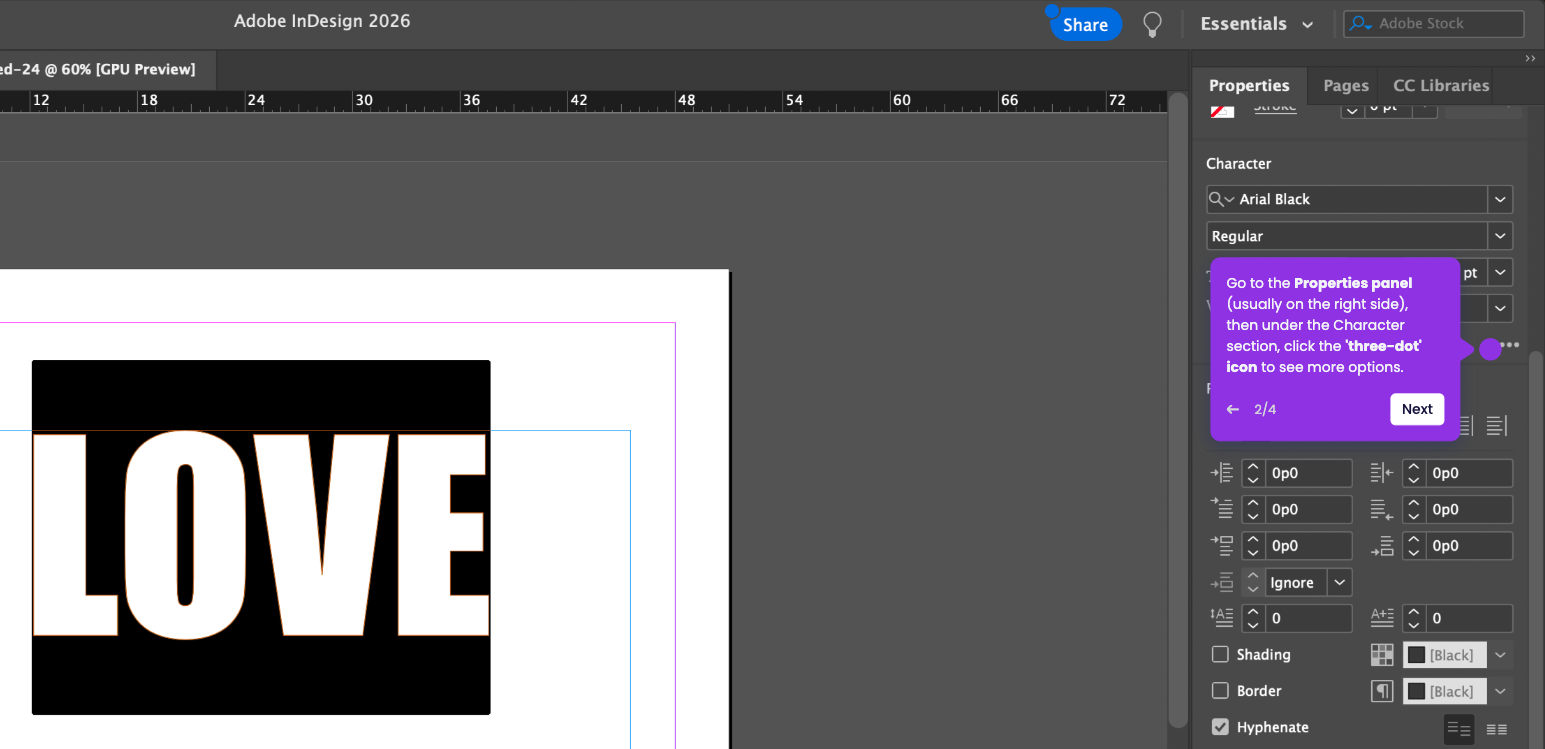1545x749 pixels.
Task: Increase drop cap lines with up arrow
Action: (x=1253, y=612)
